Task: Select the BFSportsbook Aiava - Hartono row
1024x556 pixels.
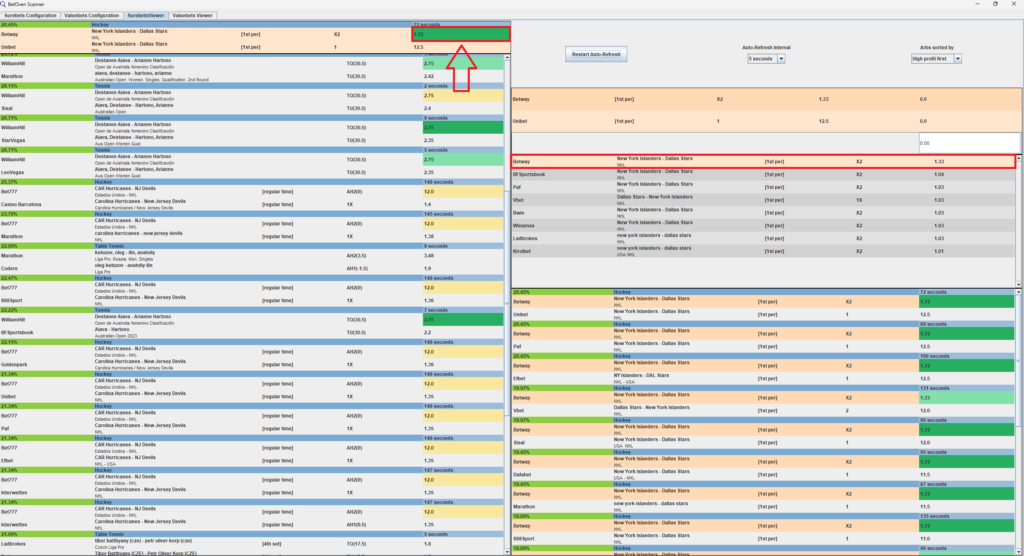Action: tap(252, 333)
